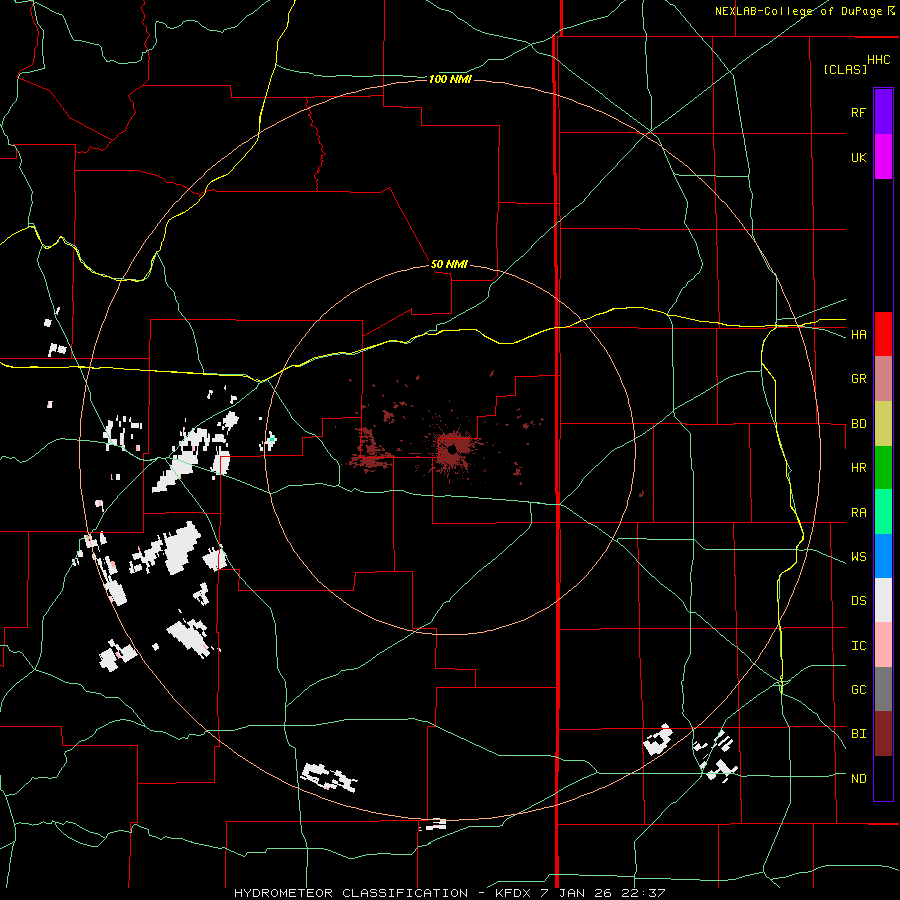Click the RA legend label

pos(858,513)
